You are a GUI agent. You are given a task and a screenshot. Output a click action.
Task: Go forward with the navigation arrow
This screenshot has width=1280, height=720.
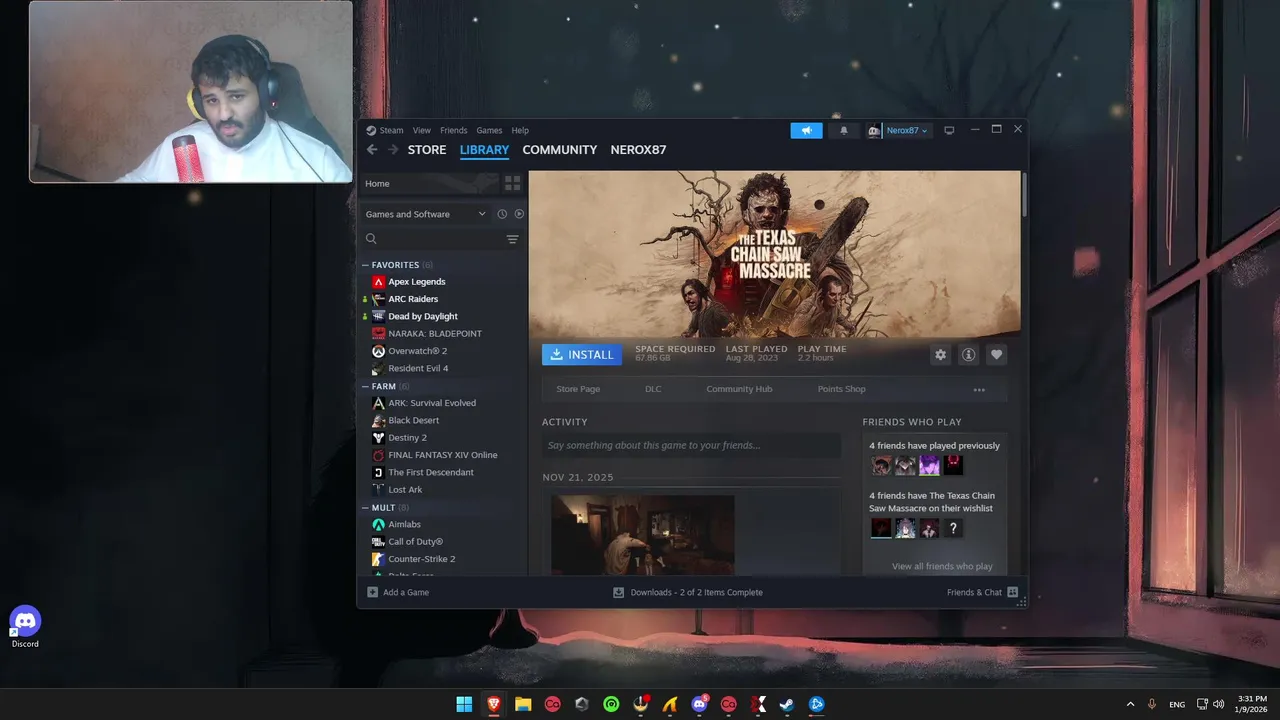click(393, 150)
